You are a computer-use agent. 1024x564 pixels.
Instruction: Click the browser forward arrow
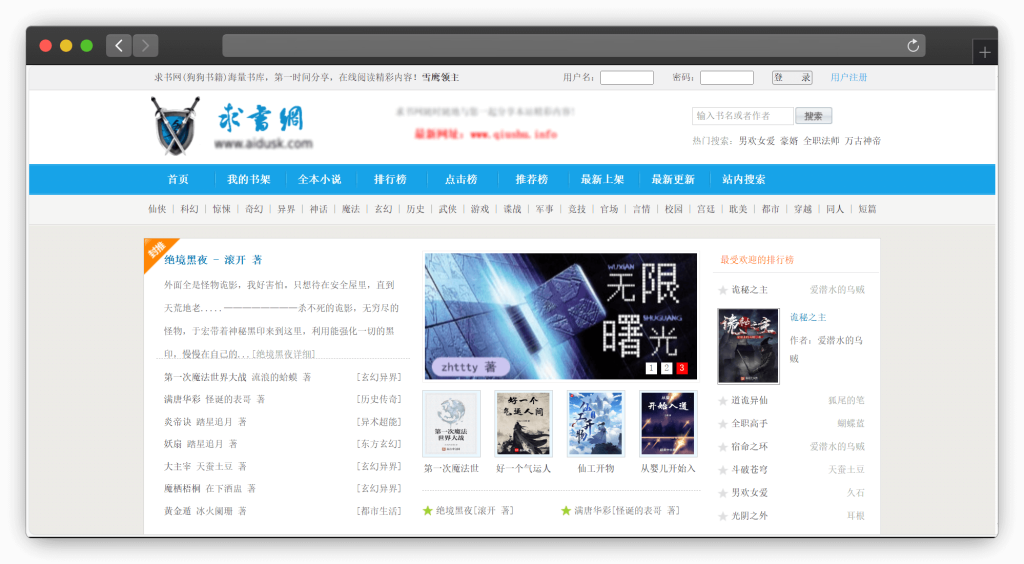[x=145, y=46]
